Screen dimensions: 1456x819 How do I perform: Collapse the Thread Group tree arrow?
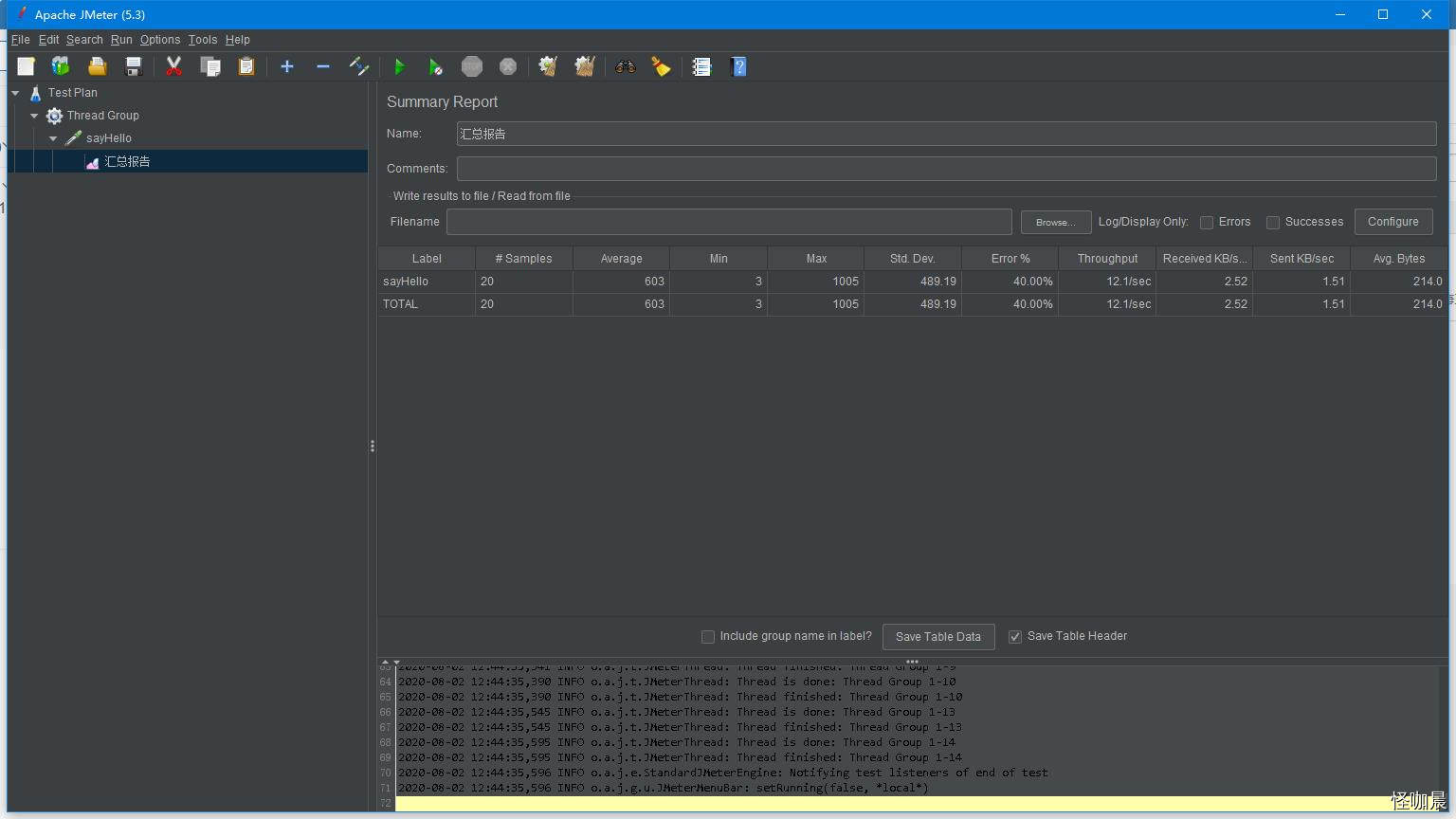tap(34, 116)
